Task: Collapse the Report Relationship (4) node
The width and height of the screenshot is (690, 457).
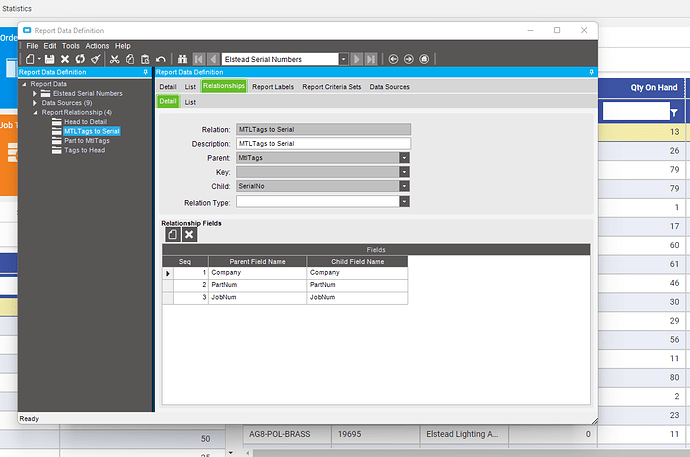Action: [35, 113]
